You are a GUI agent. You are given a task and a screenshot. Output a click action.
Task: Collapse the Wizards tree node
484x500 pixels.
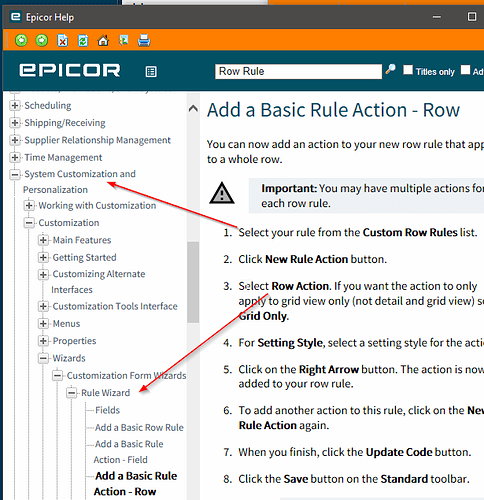[x=43, y=359]
